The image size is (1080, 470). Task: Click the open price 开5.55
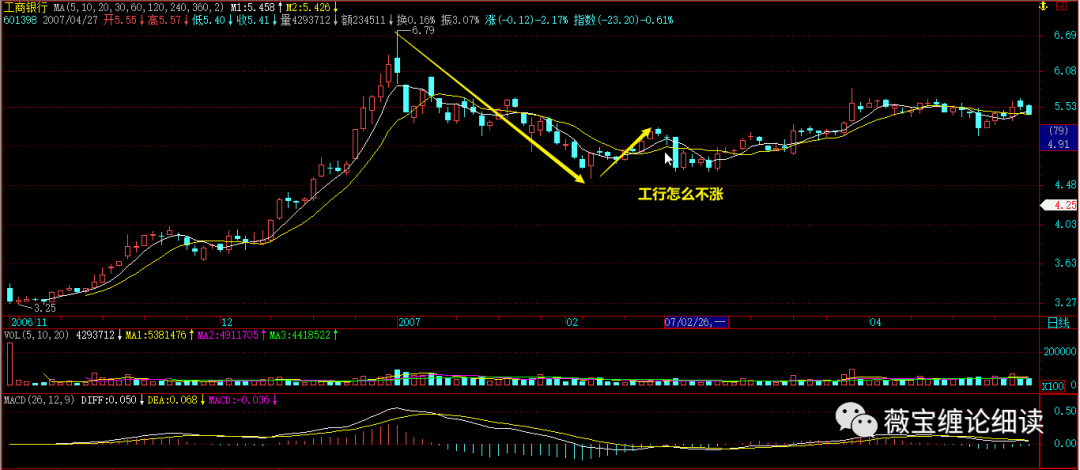point(118,21)
